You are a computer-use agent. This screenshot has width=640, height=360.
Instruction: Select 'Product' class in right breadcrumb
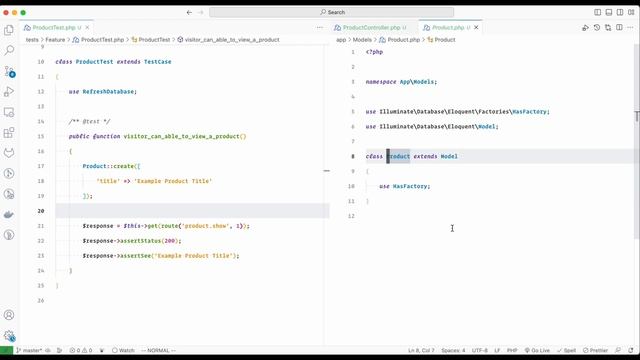pos(441,40)
